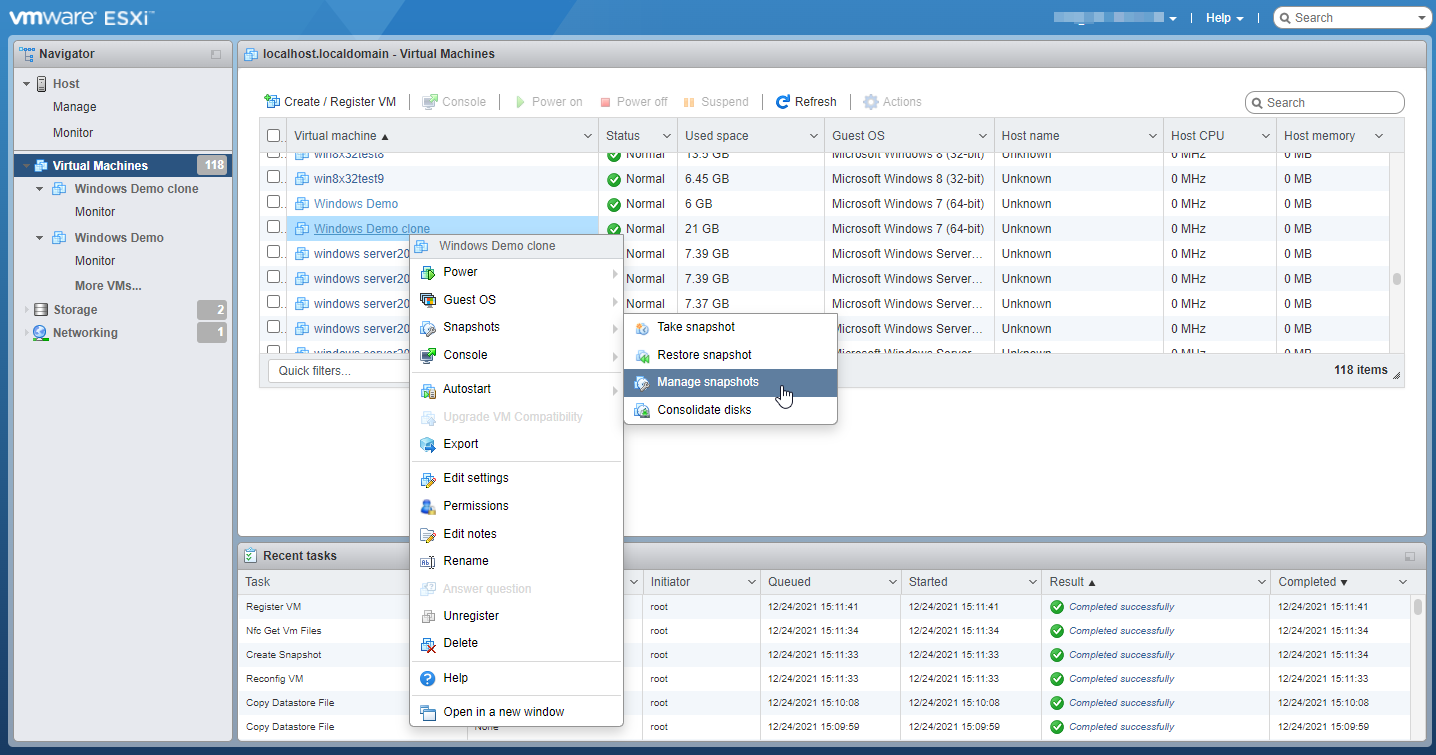The width and height of the screenshot is (1436, 755).
Task: Check the win8x32test9 row checkbox
Action: 274,178
